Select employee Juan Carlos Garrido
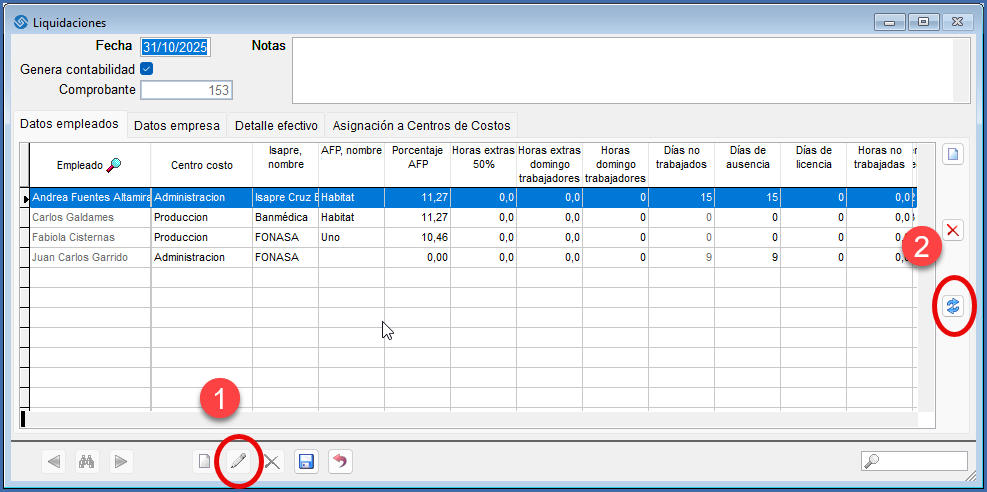The width and height of the screenshot is (987, 492). (x=90, y=257)
